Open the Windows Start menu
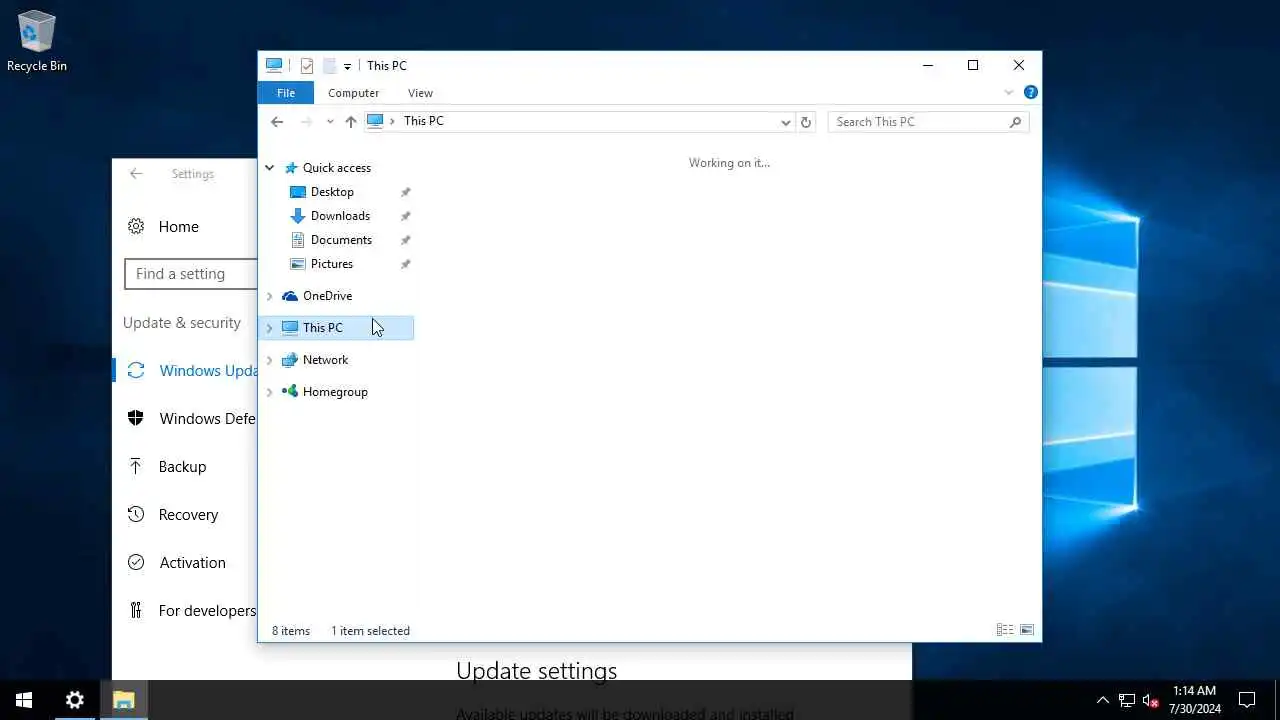Image resolution: width=1280 pixels, height=720 pixels. pos(24,700)
